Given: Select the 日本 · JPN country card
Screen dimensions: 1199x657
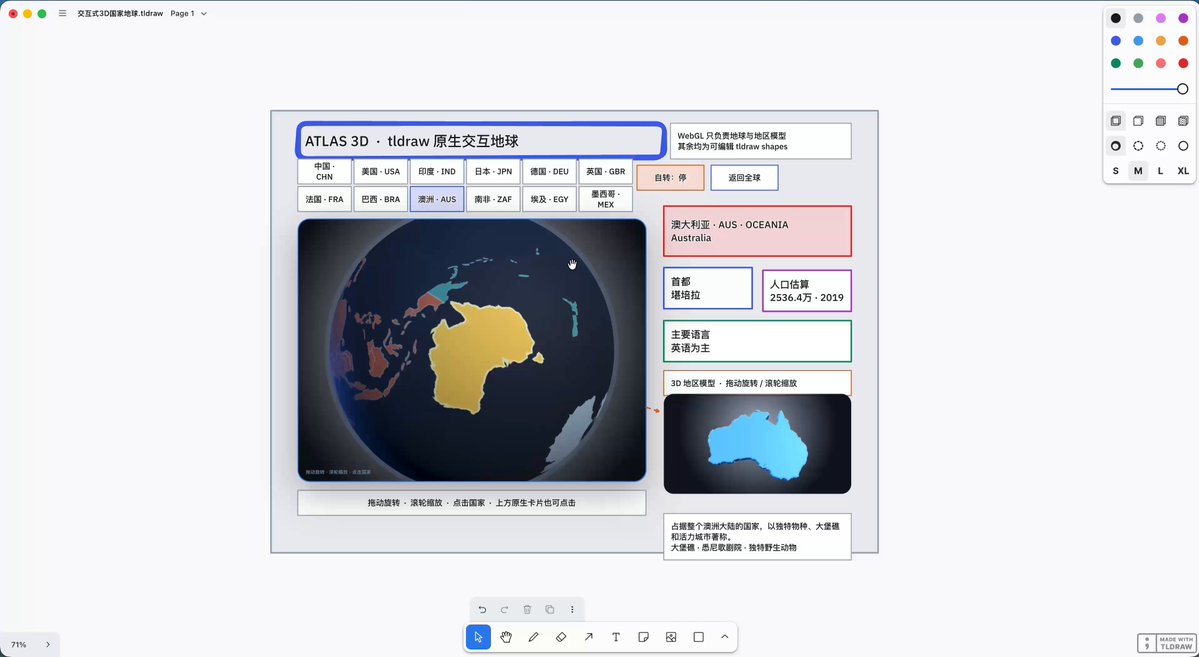Looking at the screenshot, I should coord(493,171).
